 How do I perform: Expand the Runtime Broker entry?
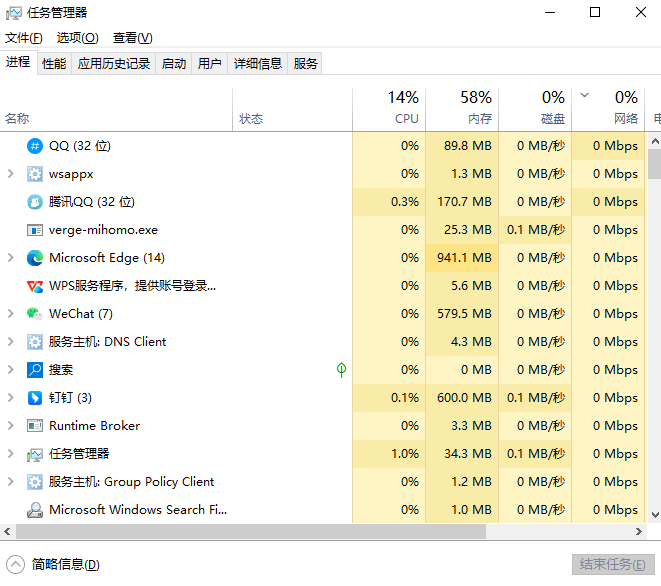click(11, 426)
